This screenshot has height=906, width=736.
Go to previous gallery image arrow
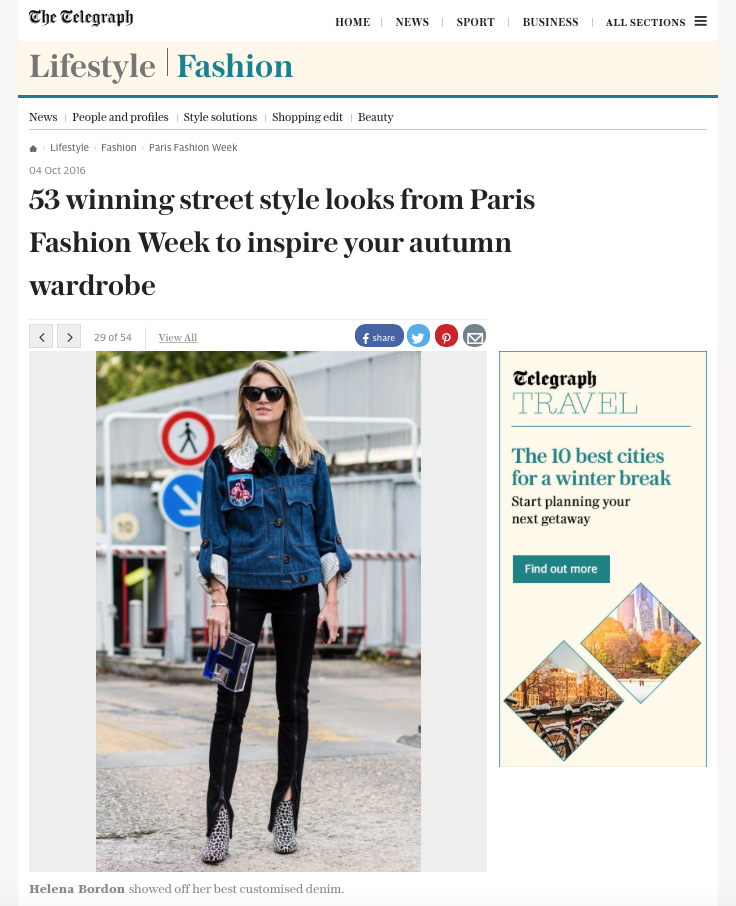[41, 336]
